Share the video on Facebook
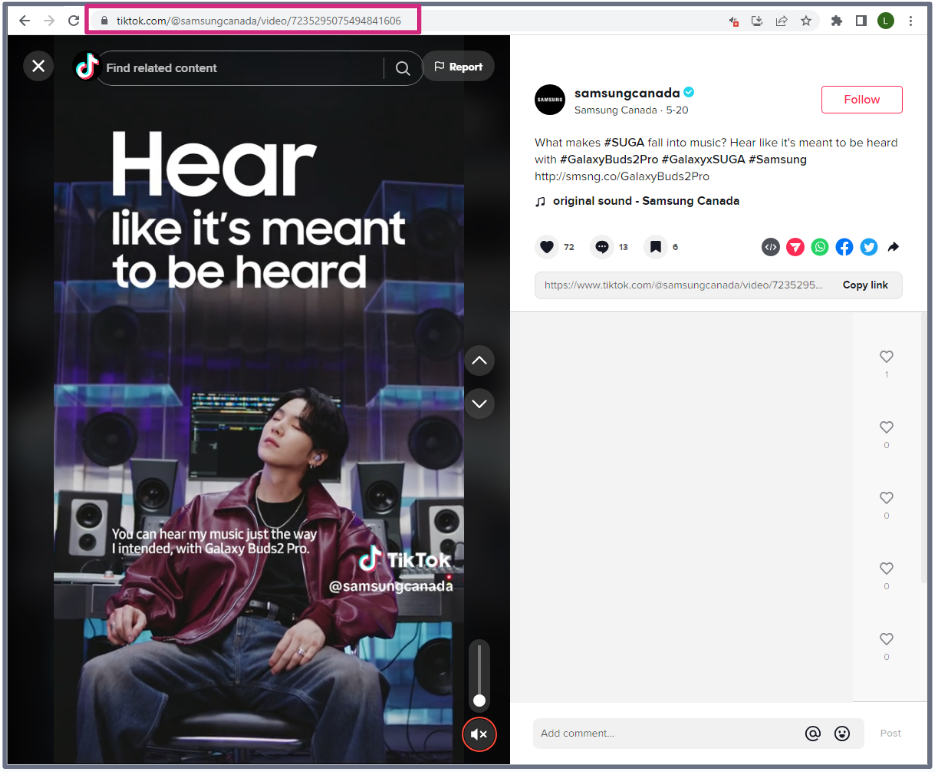 point(845,247)
